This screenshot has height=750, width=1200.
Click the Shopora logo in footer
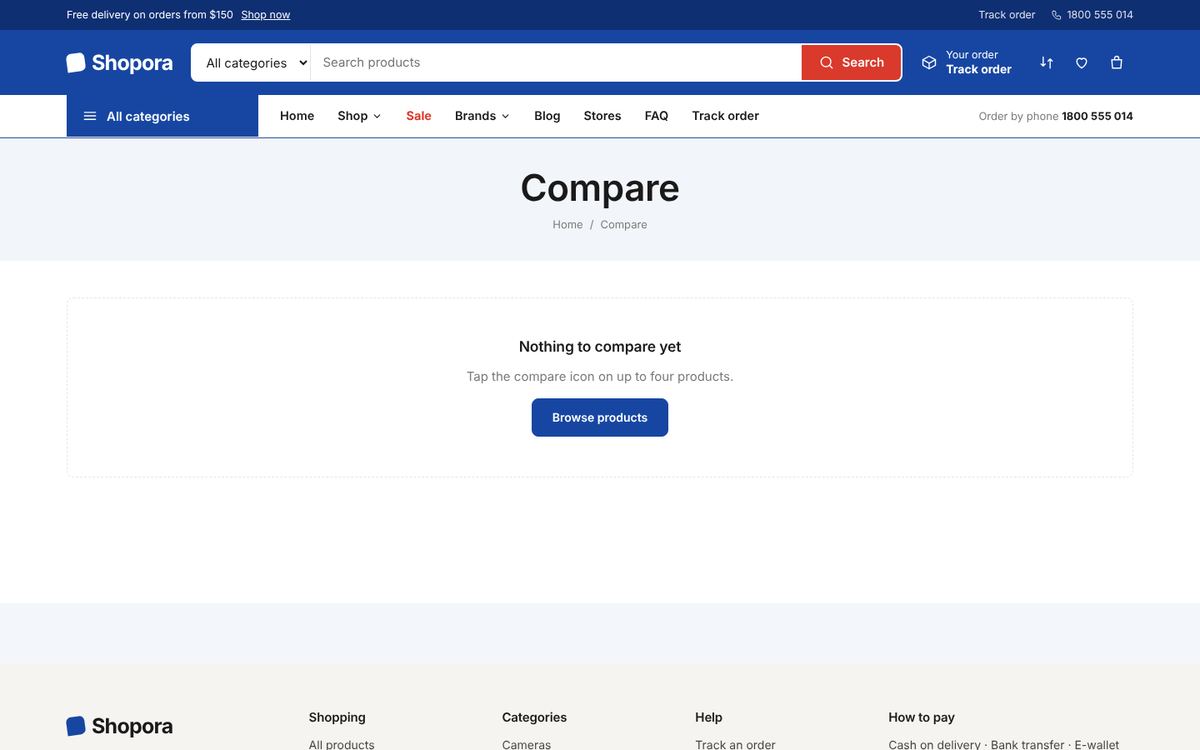coord(119,726)
